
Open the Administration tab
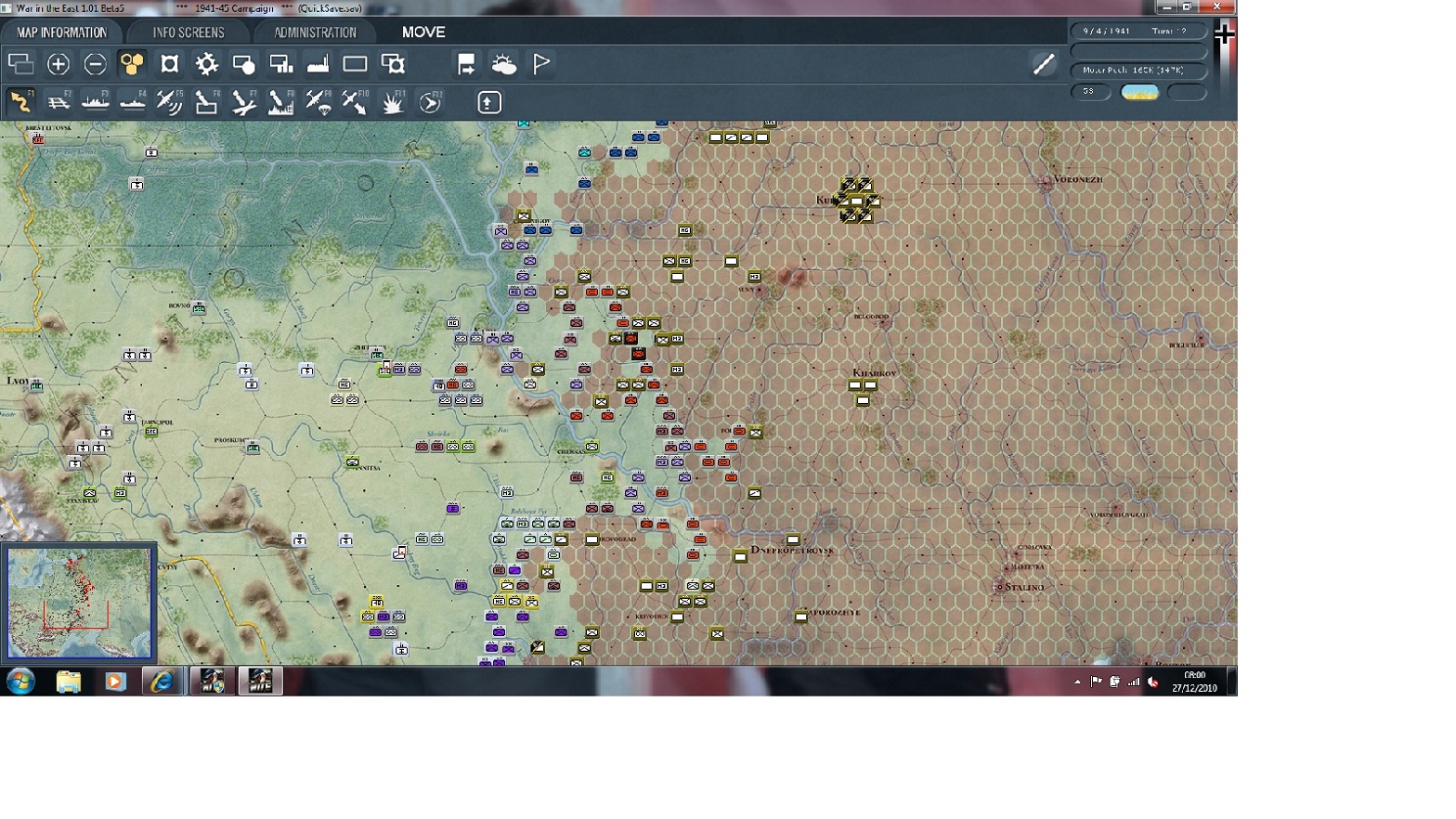315,32
